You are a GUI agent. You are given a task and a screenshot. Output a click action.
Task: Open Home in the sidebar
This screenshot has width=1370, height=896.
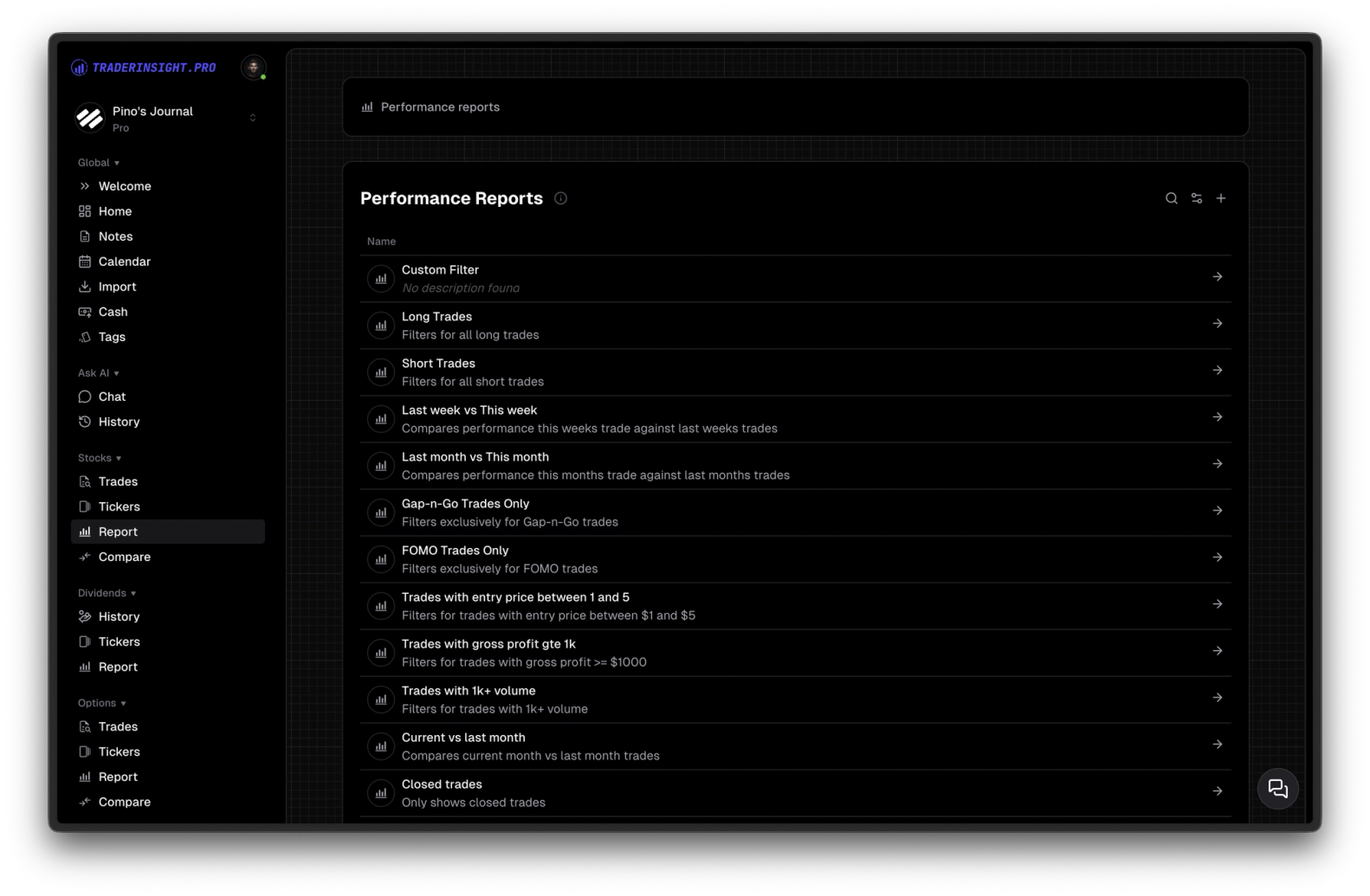tap(168, 211)
